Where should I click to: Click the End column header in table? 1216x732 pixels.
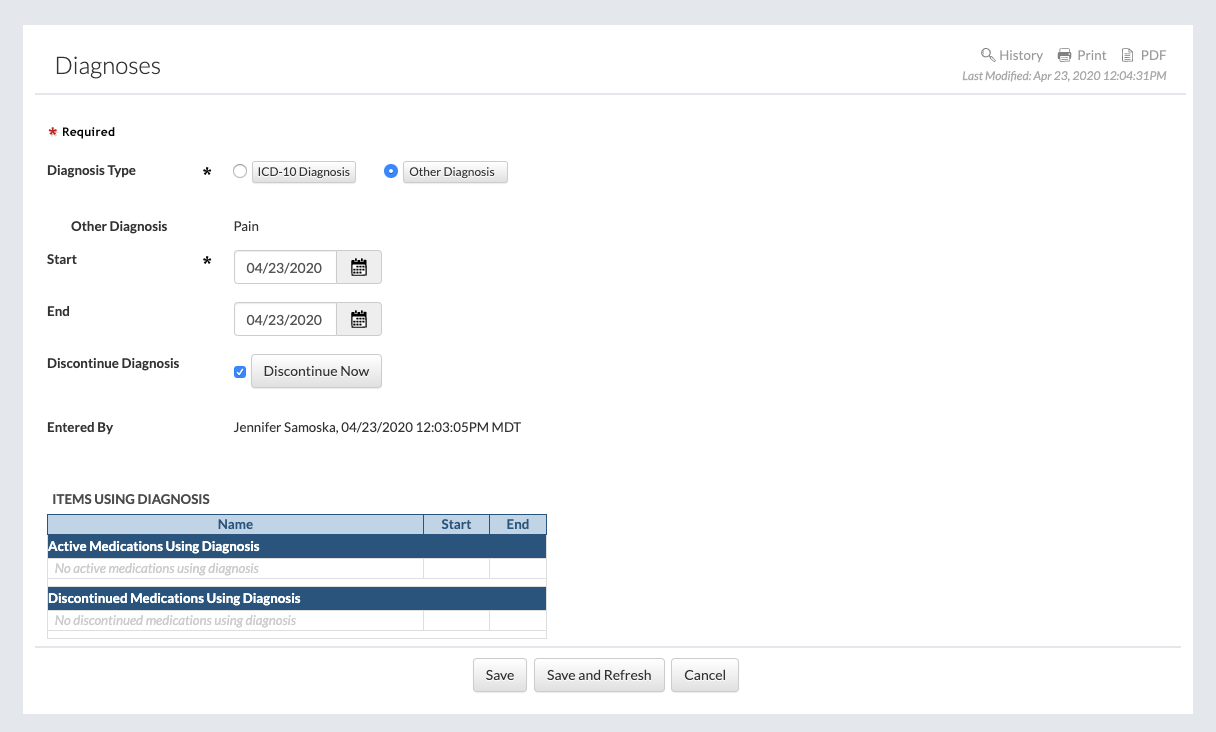click(517, 524)
